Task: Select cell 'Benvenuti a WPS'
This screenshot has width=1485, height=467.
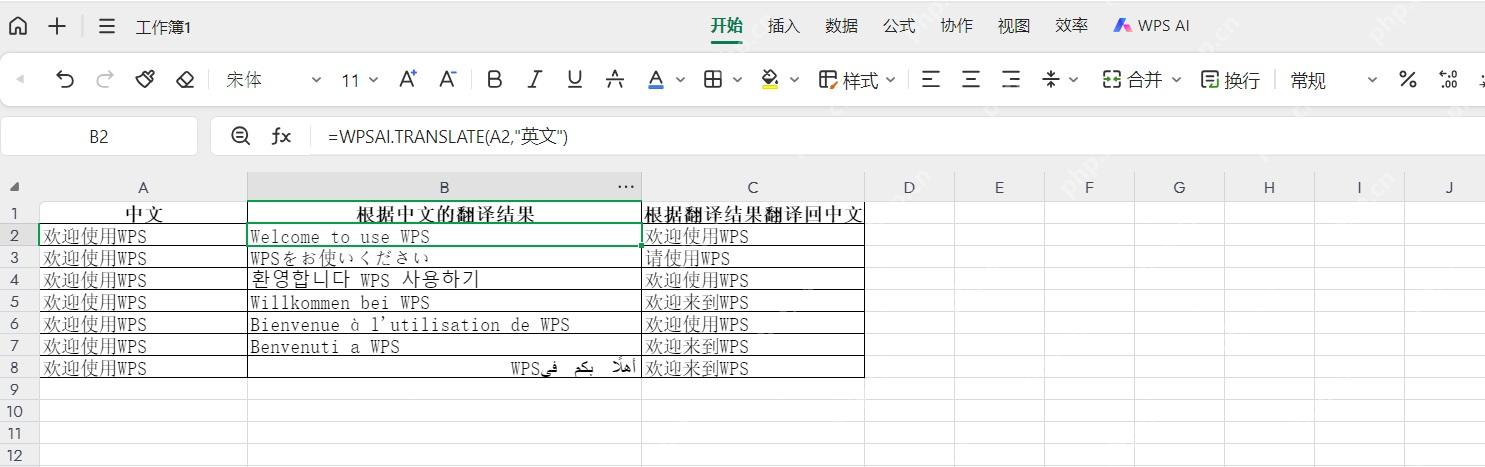Action: 444,345
